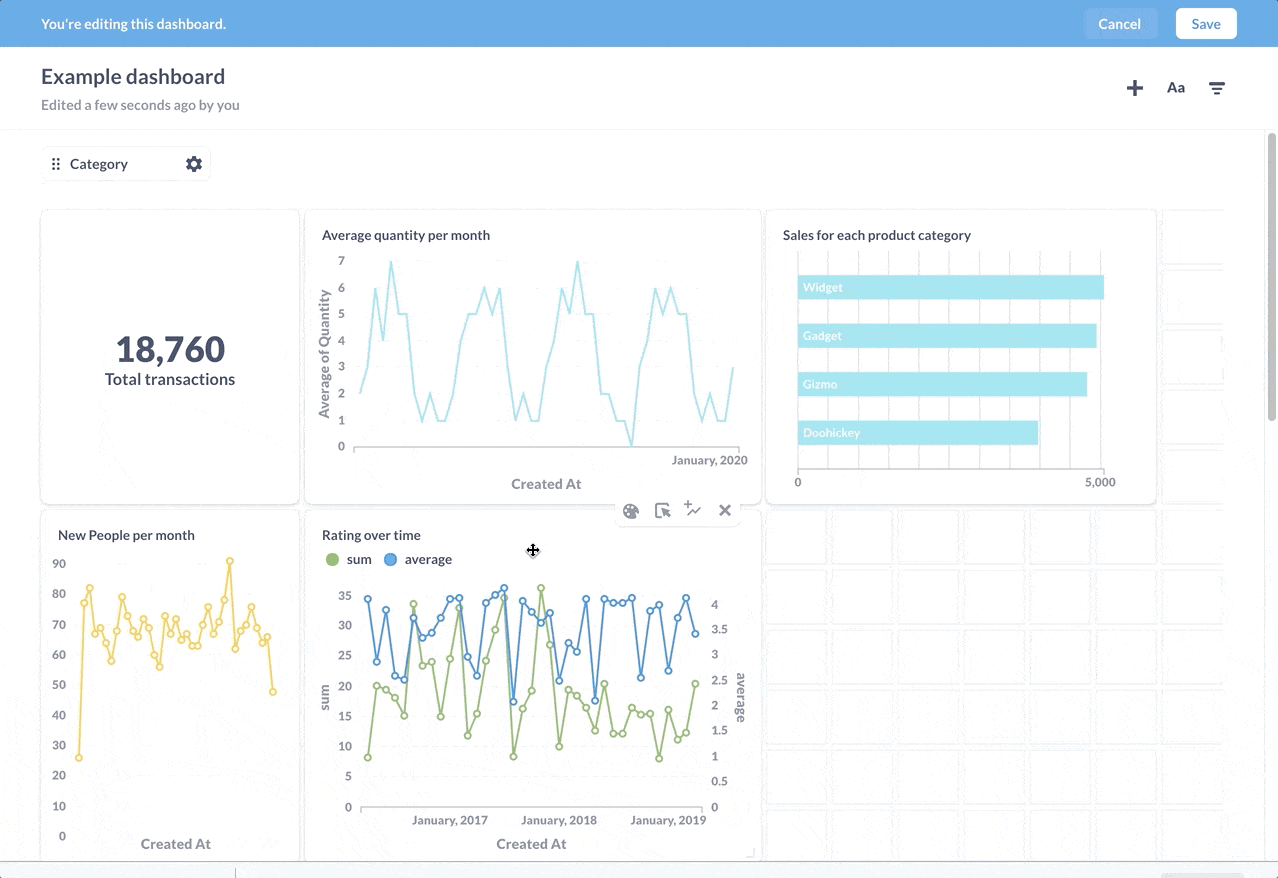This screenshot has width=1278, height=878.
Task: Add a series to Rating over time
Action: point(693,510)
